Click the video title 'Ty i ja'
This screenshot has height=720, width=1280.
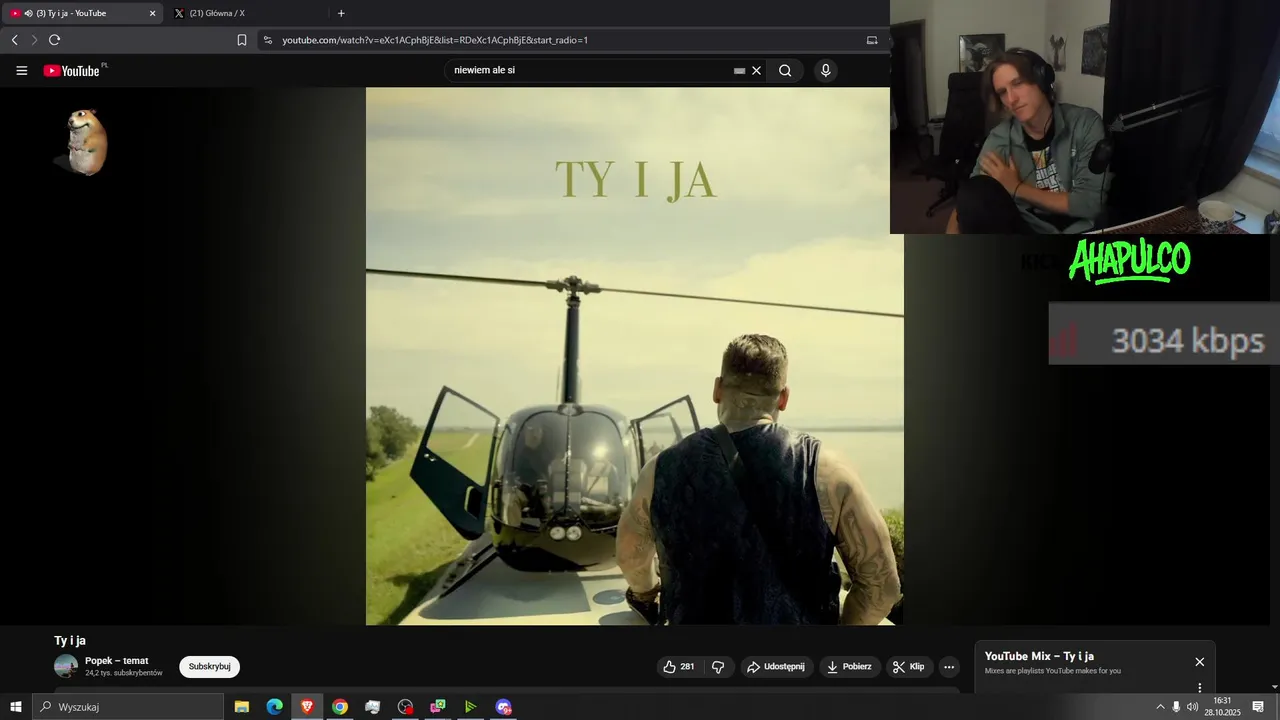coord(70,640)
